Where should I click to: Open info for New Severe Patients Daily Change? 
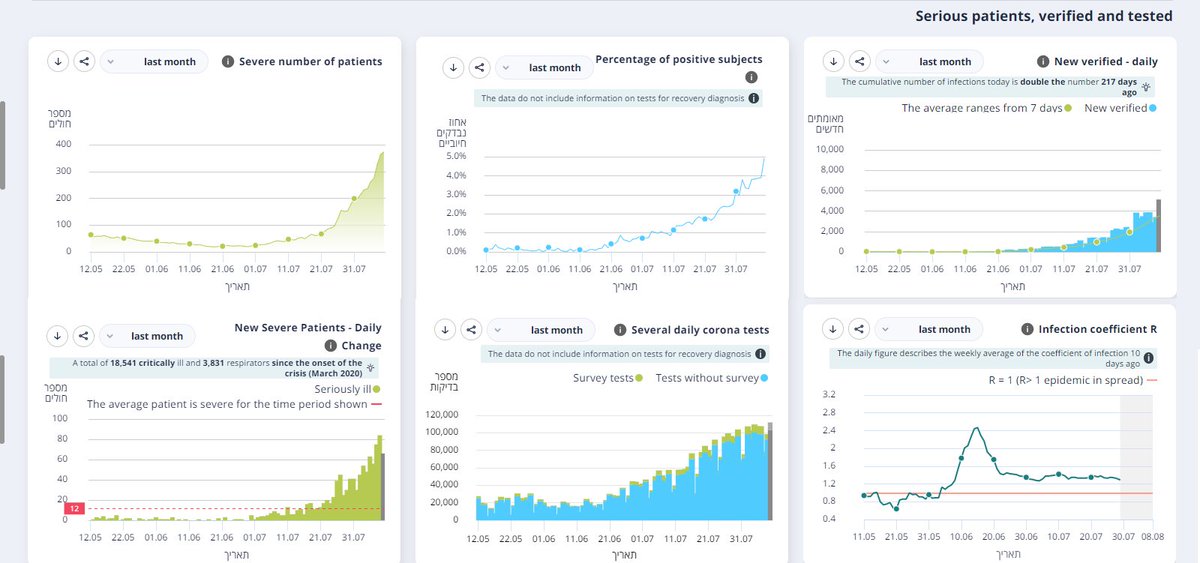pos(332,346)
